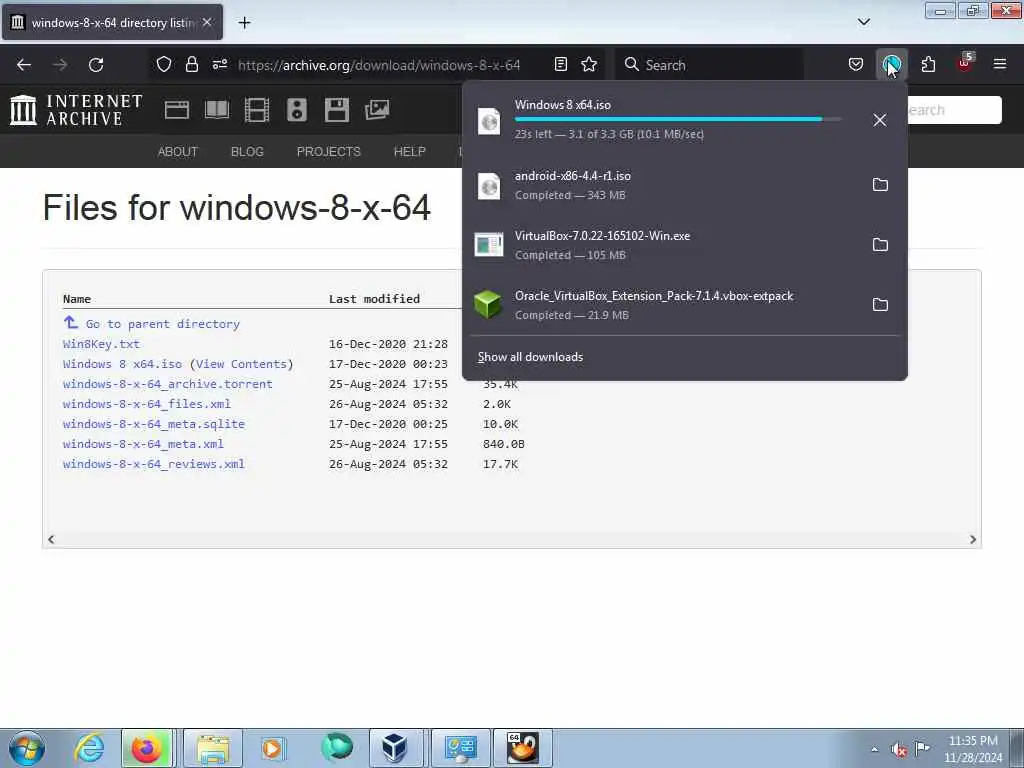This screenshot has width=1024, height=768.
Task: Open the Windows Start orb
Action: [27, 748]
